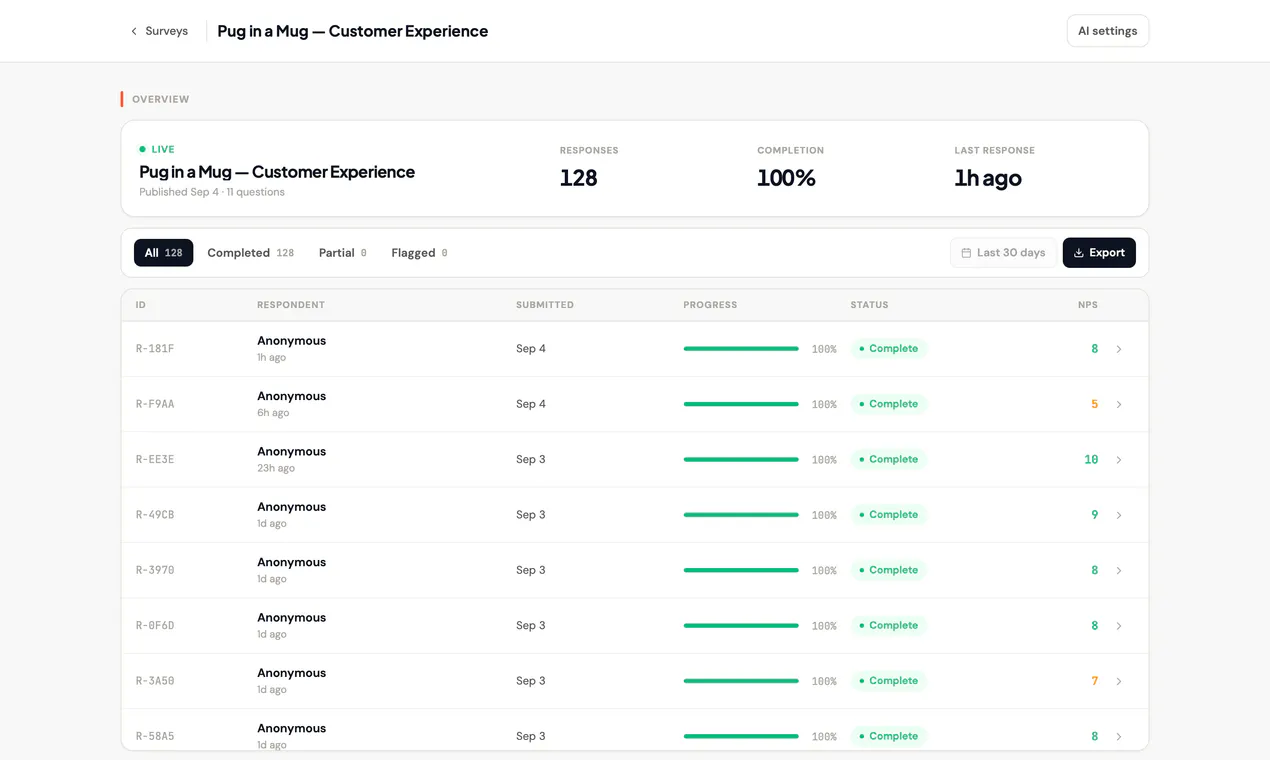The height and width of the screenshot is (760, 1270).
Task: Expand response R-181F with its chevron
Action: point(1119,349)
